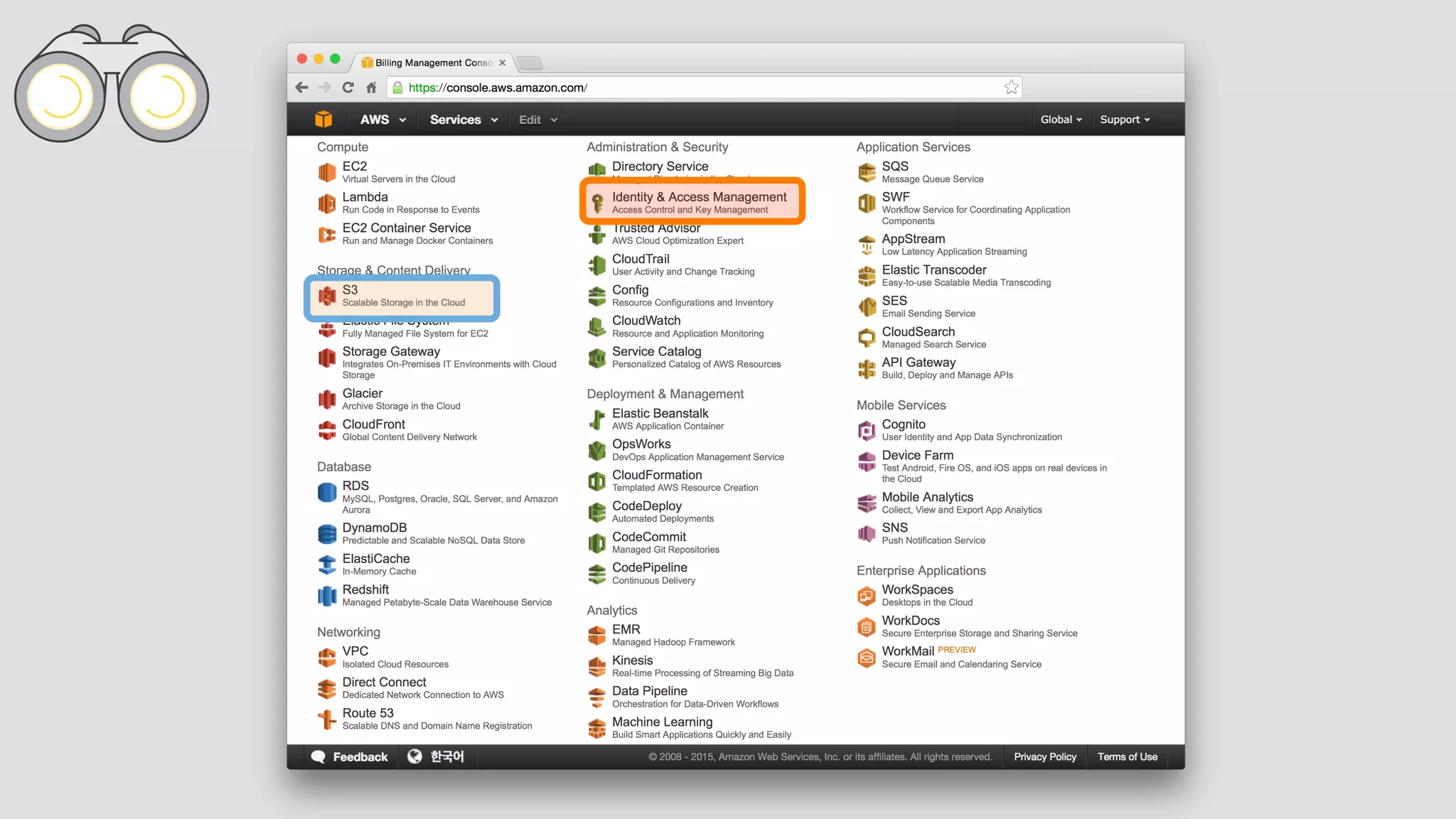Reload the page with the refresh icon
This screenshot has height=819, width=1456.
[x=348, y=87]
